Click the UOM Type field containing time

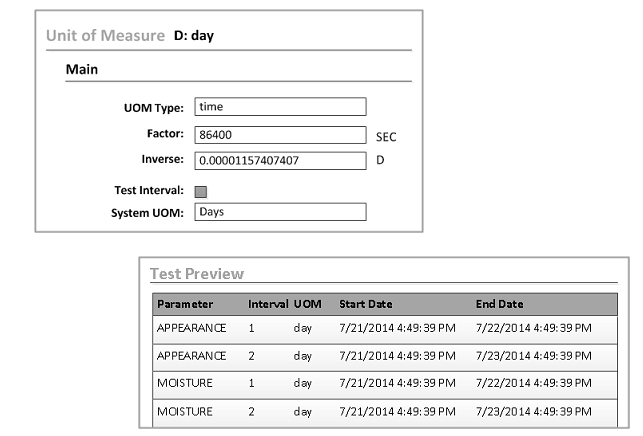tap(280, 107)
